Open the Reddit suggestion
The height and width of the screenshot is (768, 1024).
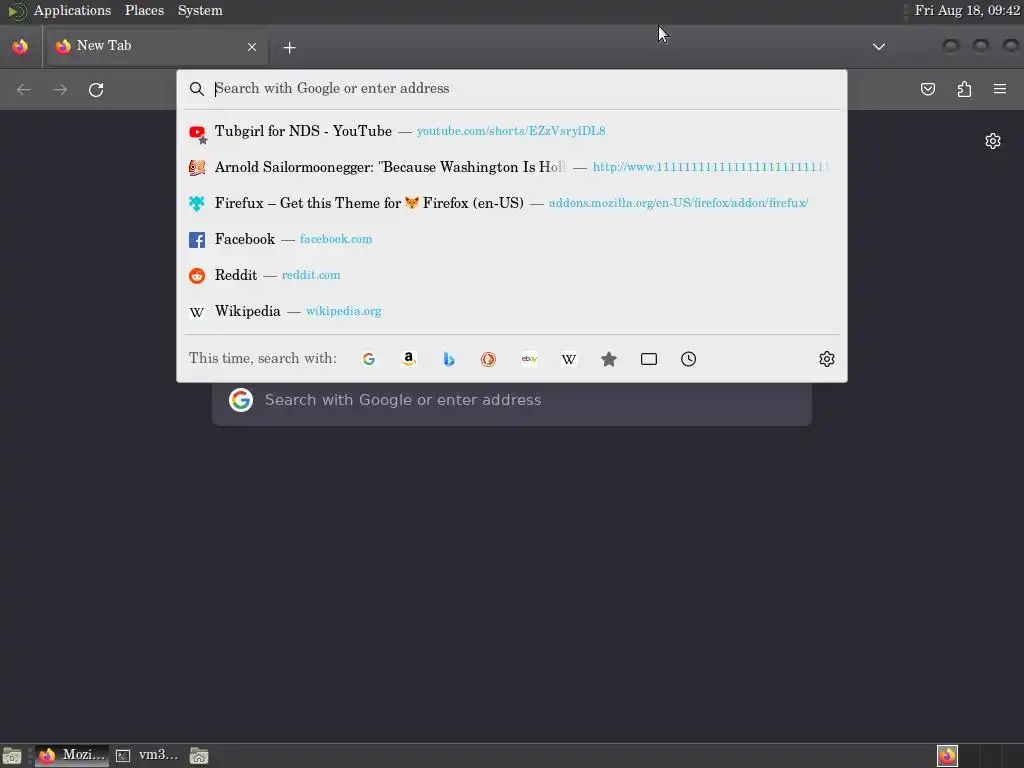(512, 275)
